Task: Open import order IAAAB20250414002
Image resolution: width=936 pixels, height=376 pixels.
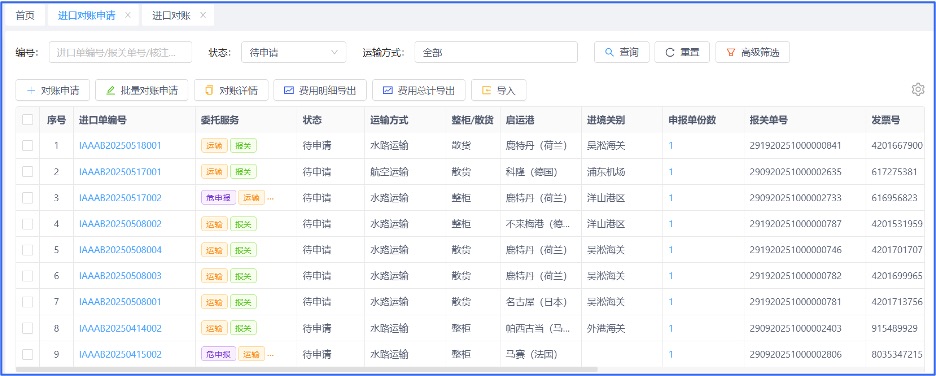Action: point(120,328)
